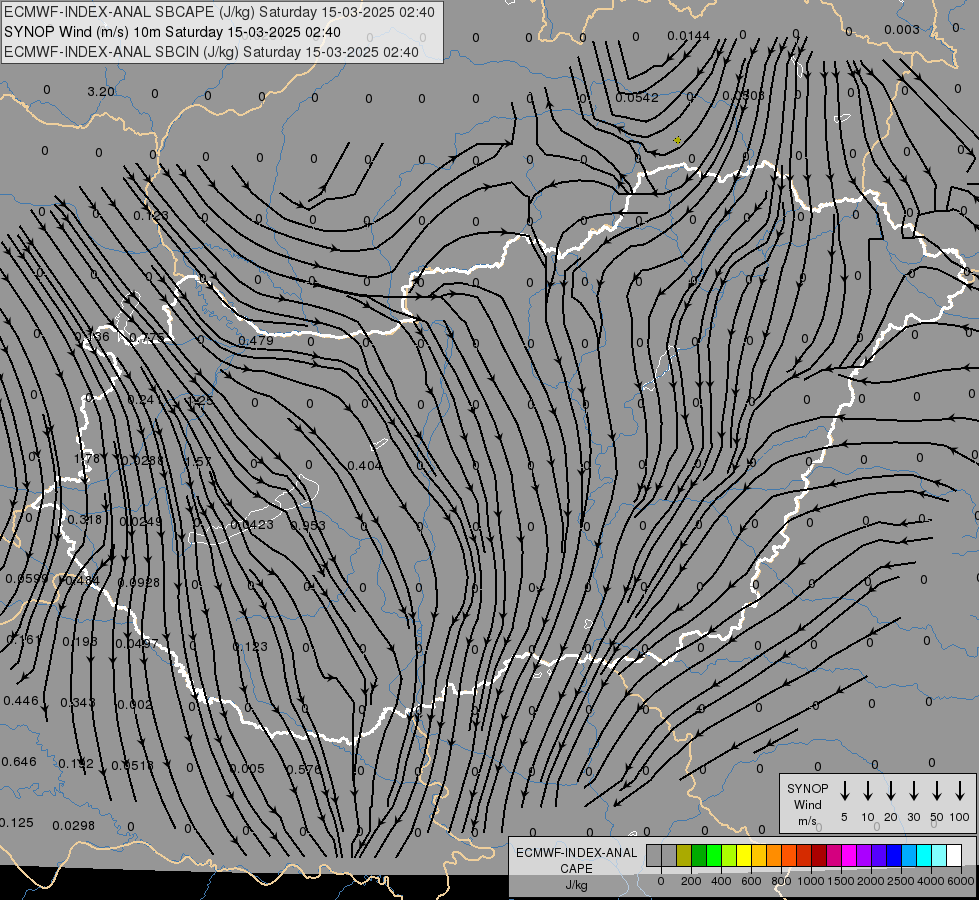Pick the amber CAPE swatch after 600

759,856
